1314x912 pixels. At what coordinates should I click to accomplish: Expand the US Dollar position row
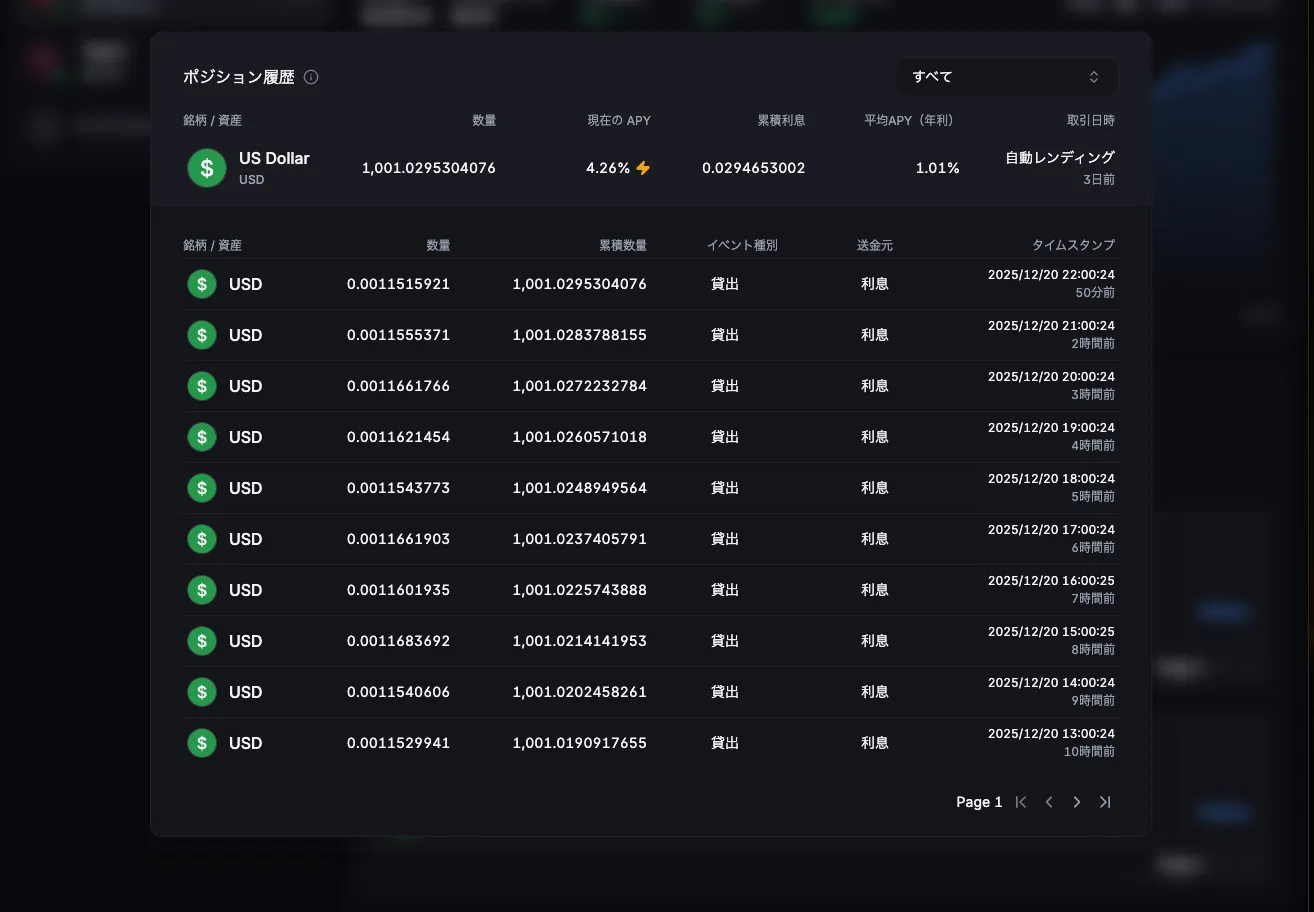pos(650,168)
